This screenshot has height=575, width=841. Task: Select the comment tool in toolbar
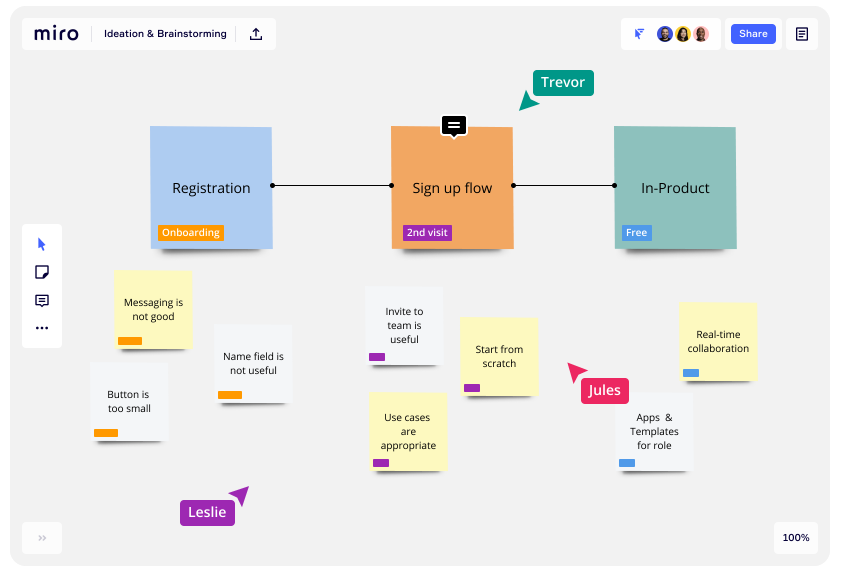click(42, 300)
